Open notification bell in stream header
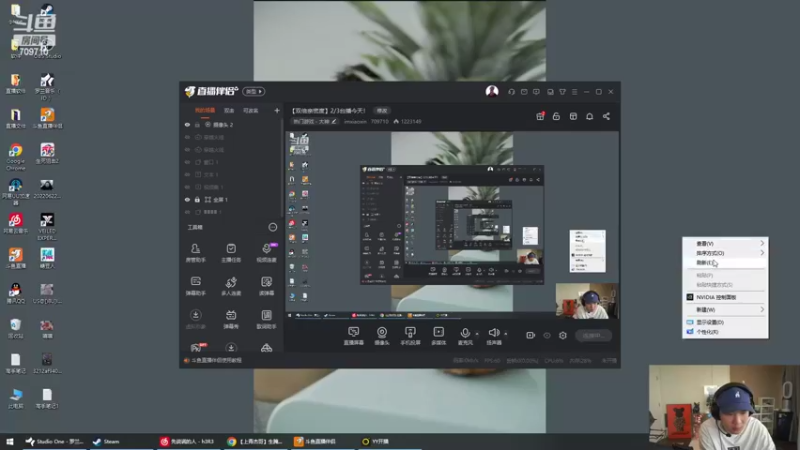The width and height of the screenshot is (800, 450). (589, 116)
